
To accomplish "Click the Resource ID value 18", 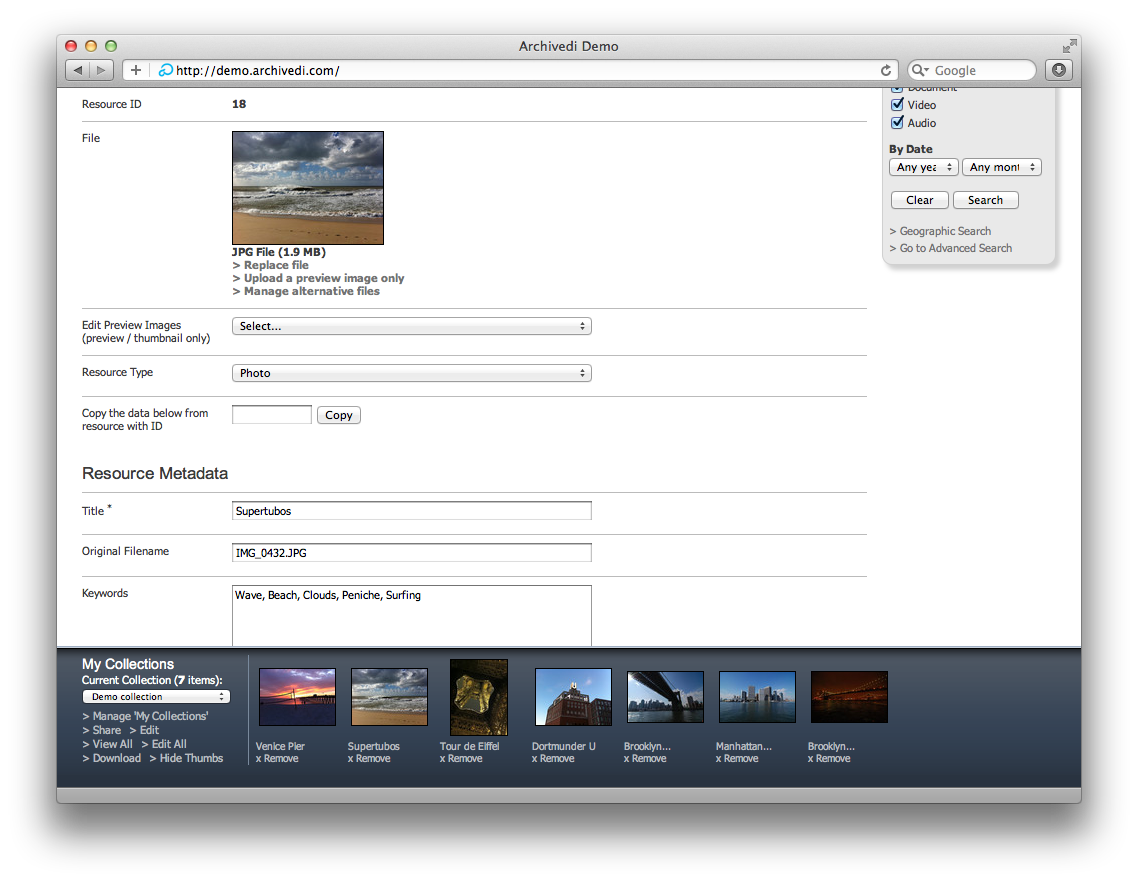I will 239,105.
